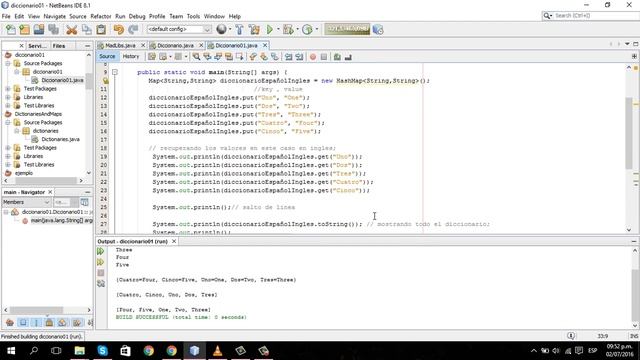Run the project with green play icon
Image resolution: width=640 pixels, height=360 pixels.
pyautogui.click(x=269, y=29)
